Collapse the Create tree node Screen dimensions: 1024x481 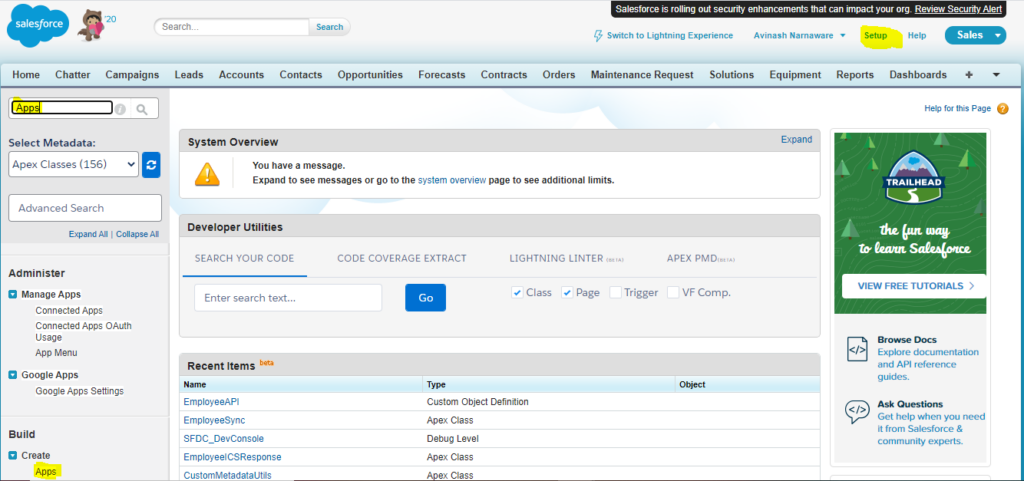(12, 455)
